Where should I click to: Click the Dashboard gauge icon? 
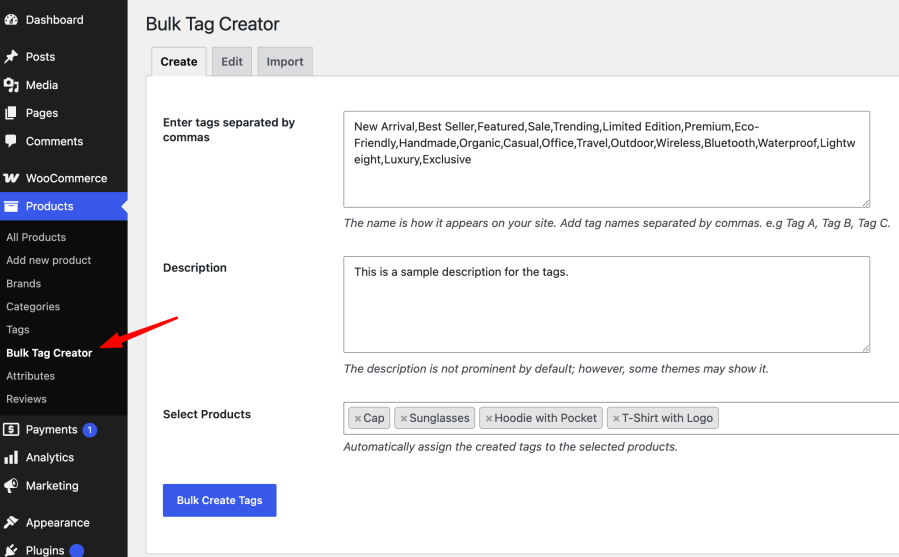[x=11, y=20]
